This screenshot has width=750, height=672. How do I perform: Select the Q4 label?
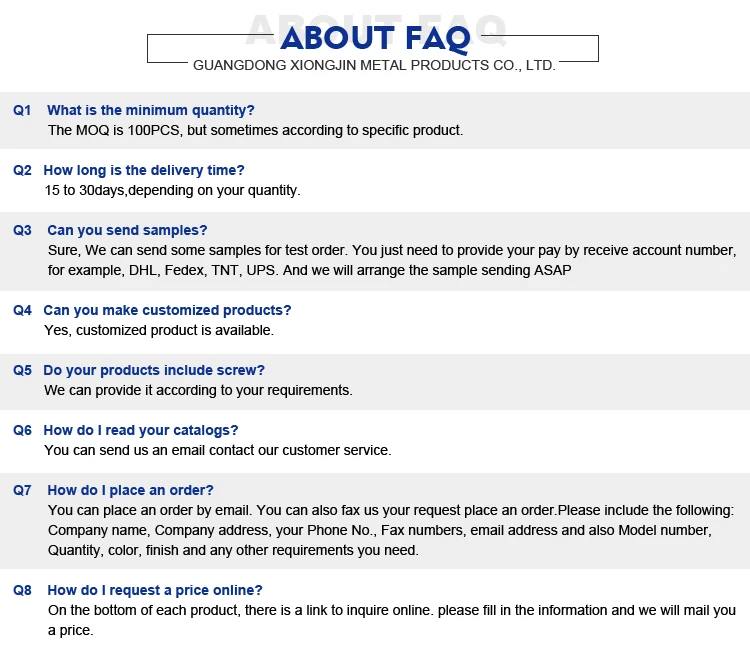[22, 310]
